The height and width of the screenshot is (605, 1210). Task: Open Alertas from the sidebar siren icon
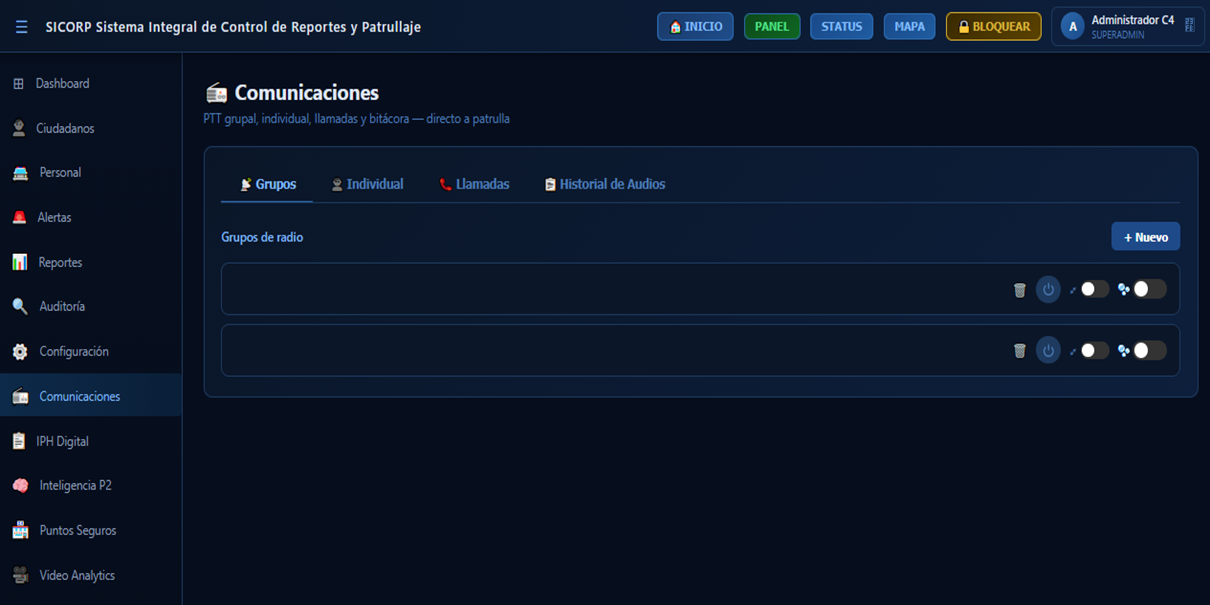[x=19, y=217]
